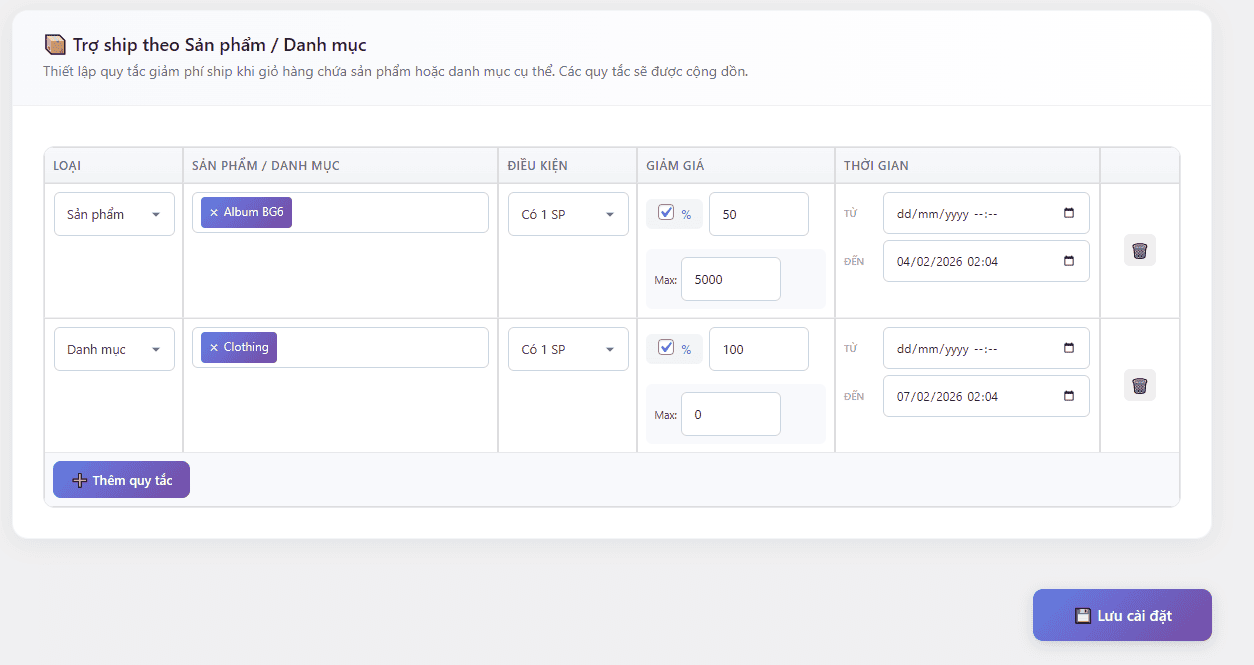Save settings with Lưu cài đặt button

point(1122,615)
